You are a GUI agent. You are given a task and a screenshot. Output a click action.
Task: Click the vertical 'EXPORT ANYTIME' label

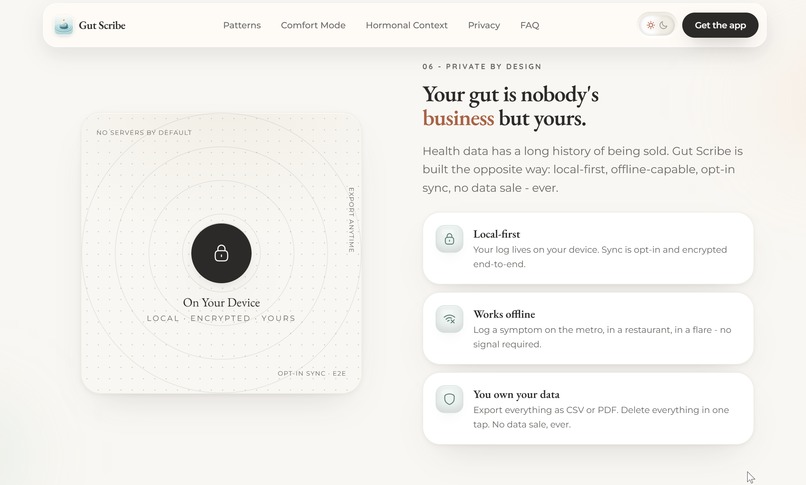(x=352, y=220)
